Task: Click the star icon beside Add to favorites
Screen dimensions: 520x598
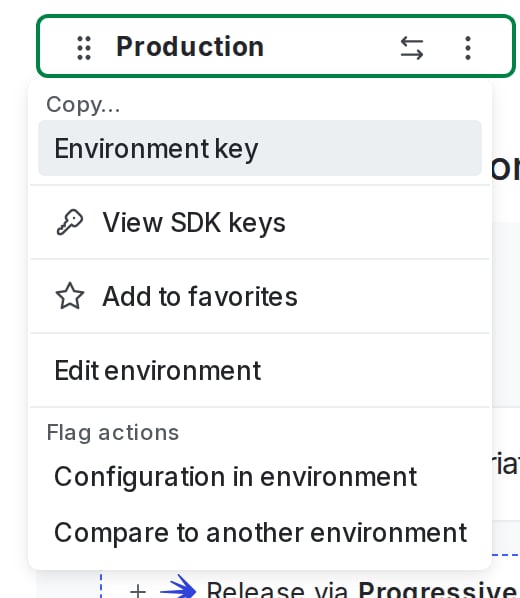Action: [x=70, y=296]
